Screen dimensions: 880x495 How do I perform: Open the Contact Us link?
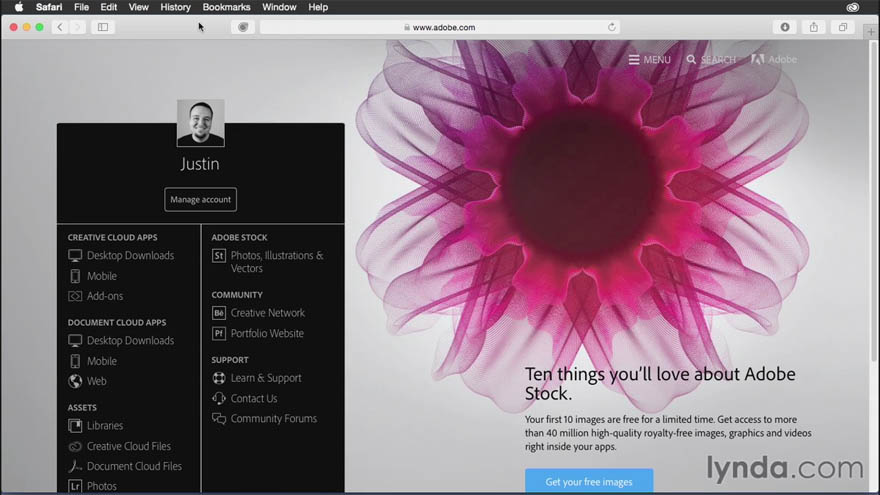coord(254,398)
